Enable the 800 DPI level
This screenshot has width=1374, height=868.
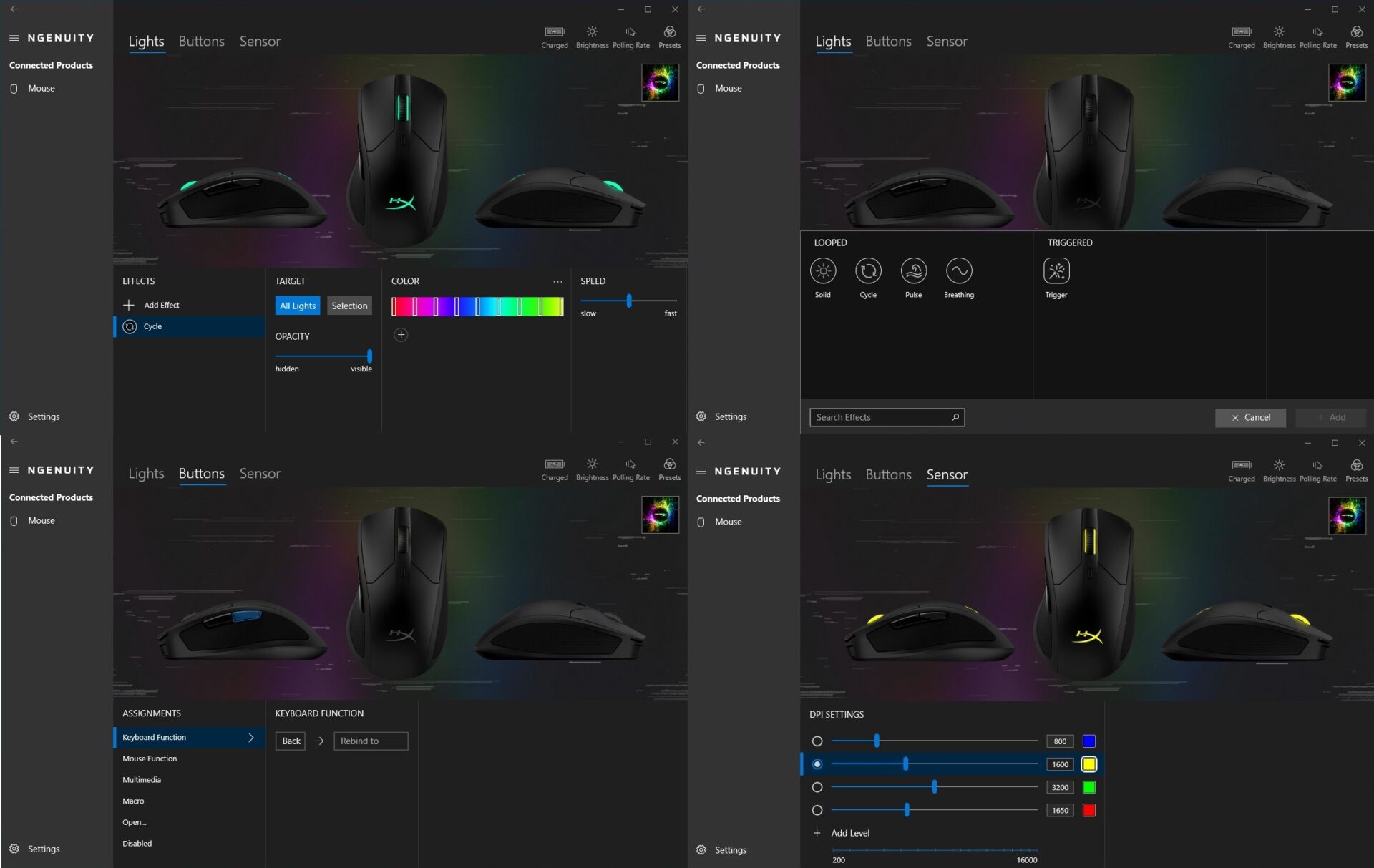pos(817,741)
